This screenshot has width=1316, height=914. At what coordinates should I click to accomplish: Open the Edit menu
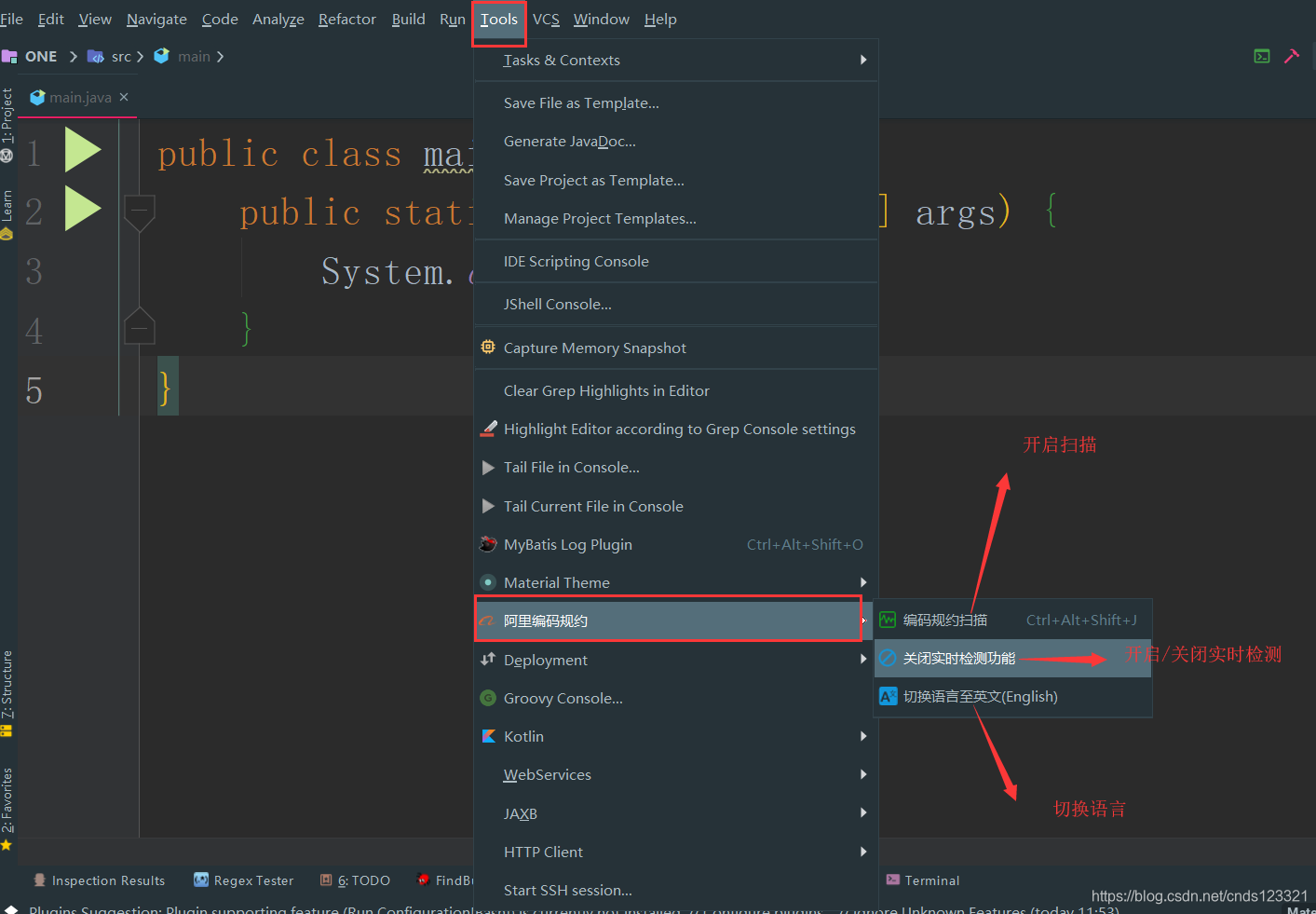pos(51,19)
